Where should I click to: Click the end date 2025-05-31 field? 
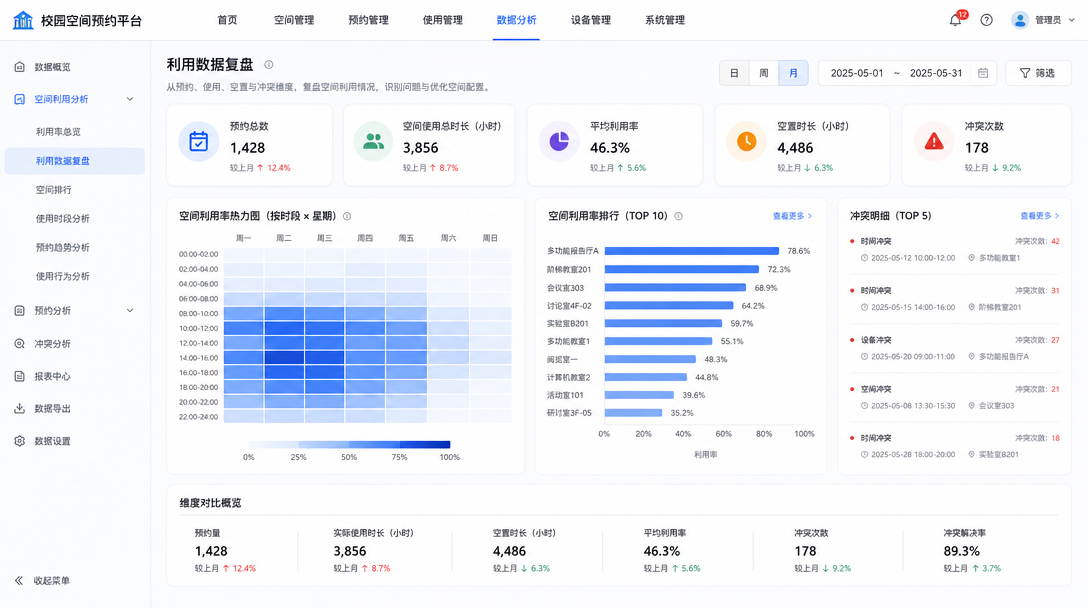coord(935,73)
